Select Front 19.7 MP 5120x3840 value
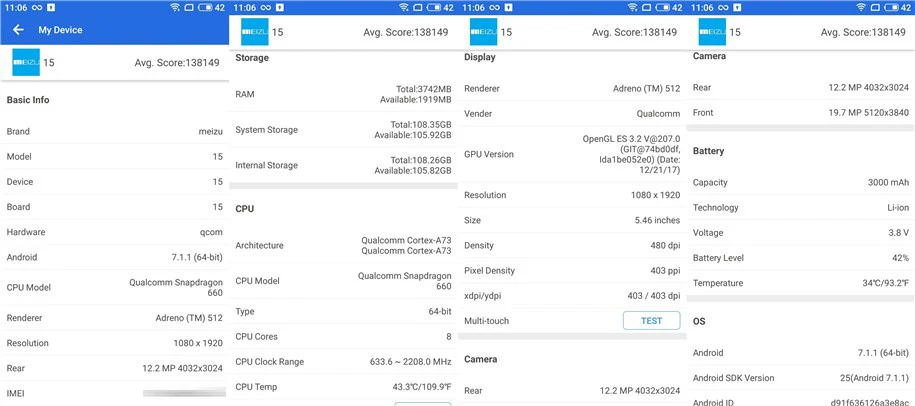This screenshot has width=915, height=406. tap(869, 113)
